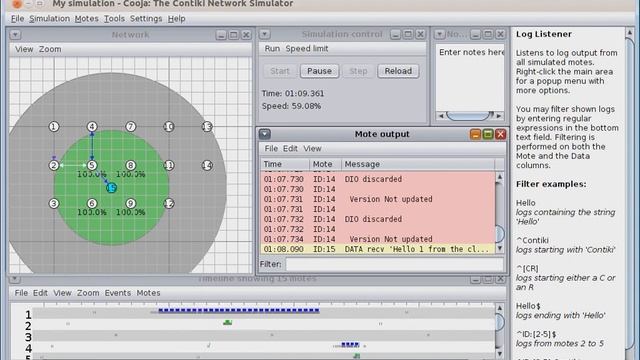640x360 pixels.
Task: Open Timeline Zoom menu
Action: point(88,293)
